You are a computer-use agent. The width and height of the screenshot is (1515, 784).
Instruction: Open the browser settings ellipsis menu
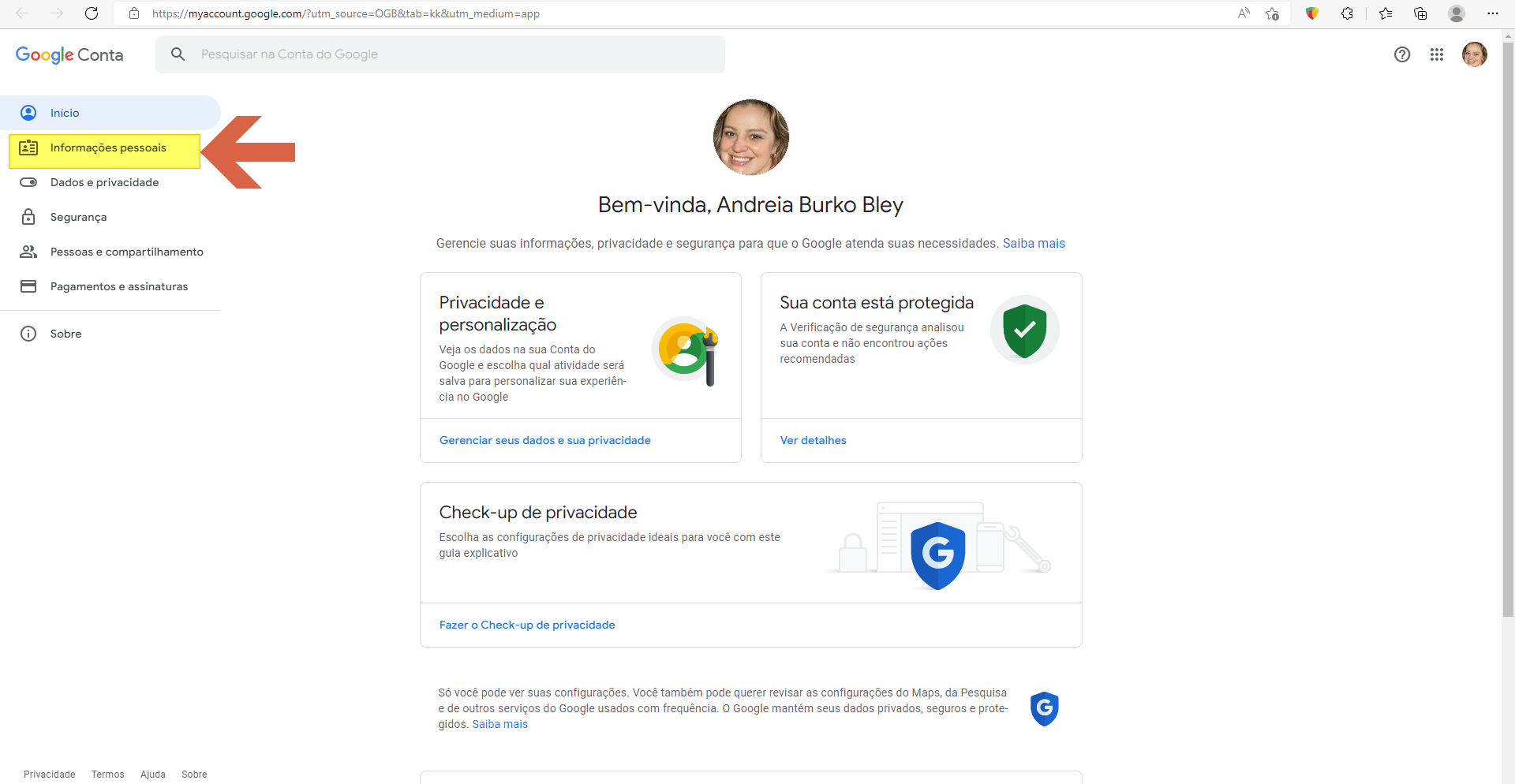click(x=1492, y=13)
